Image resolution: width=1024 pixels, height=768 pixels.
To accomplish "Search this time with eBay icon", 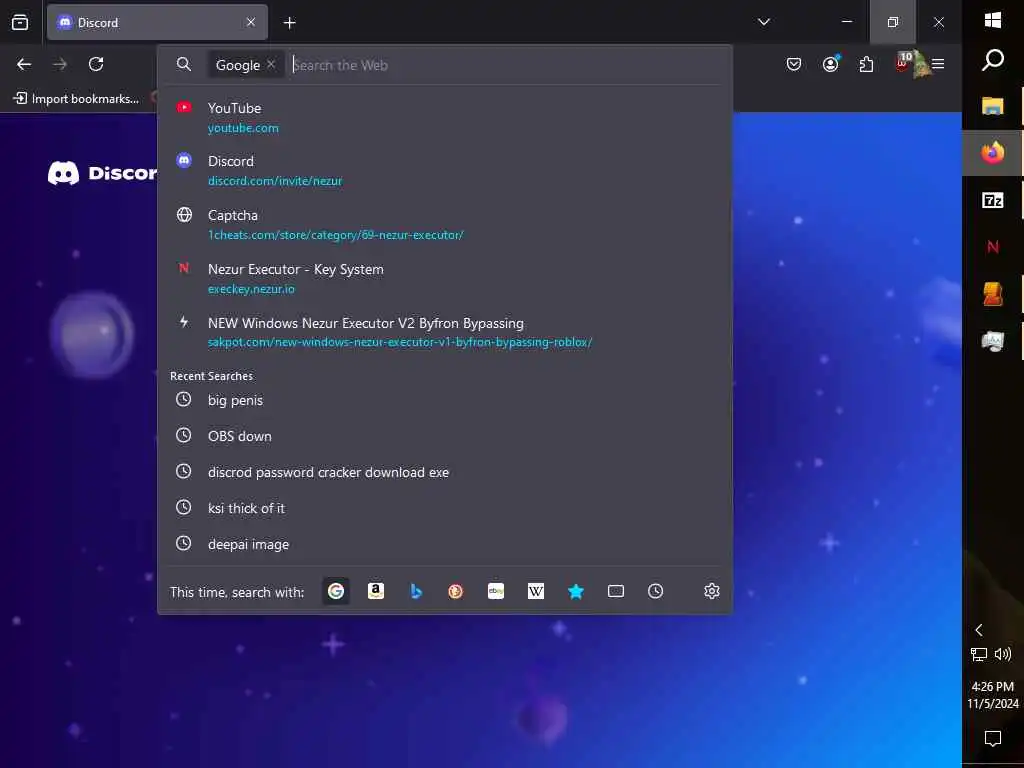I will point(496,591).
